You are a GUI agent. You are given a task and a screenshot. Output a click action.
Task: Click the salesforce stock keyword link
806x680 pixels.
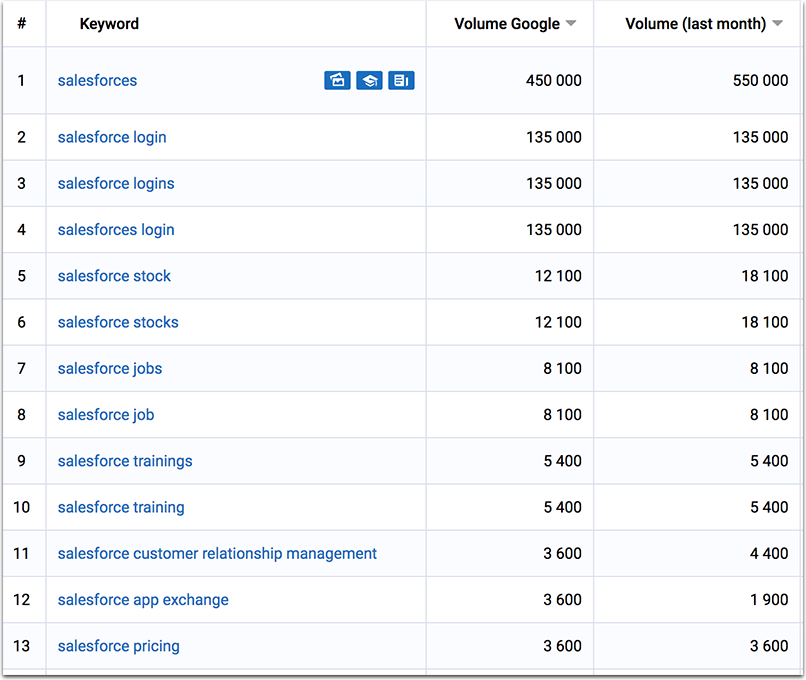(x=114, y=276)
